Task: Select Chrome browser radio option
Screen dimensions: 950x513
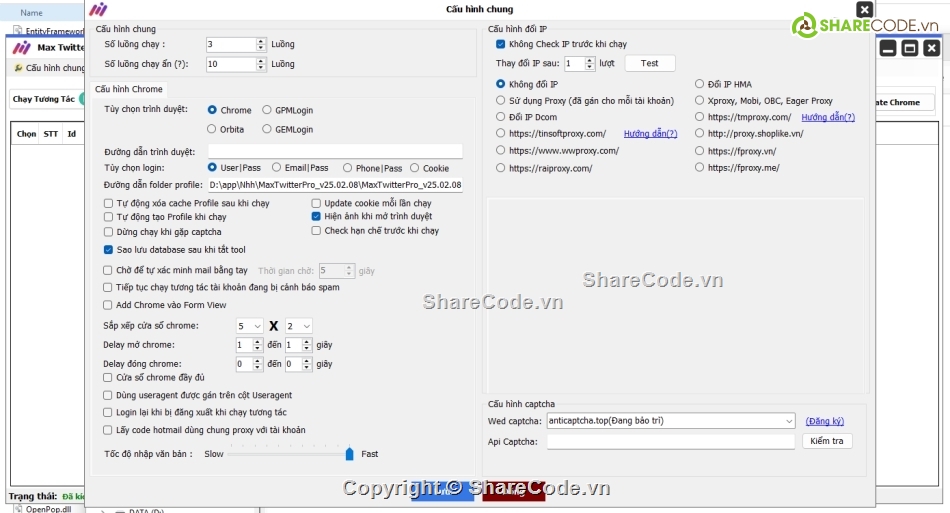Action: 212,110
